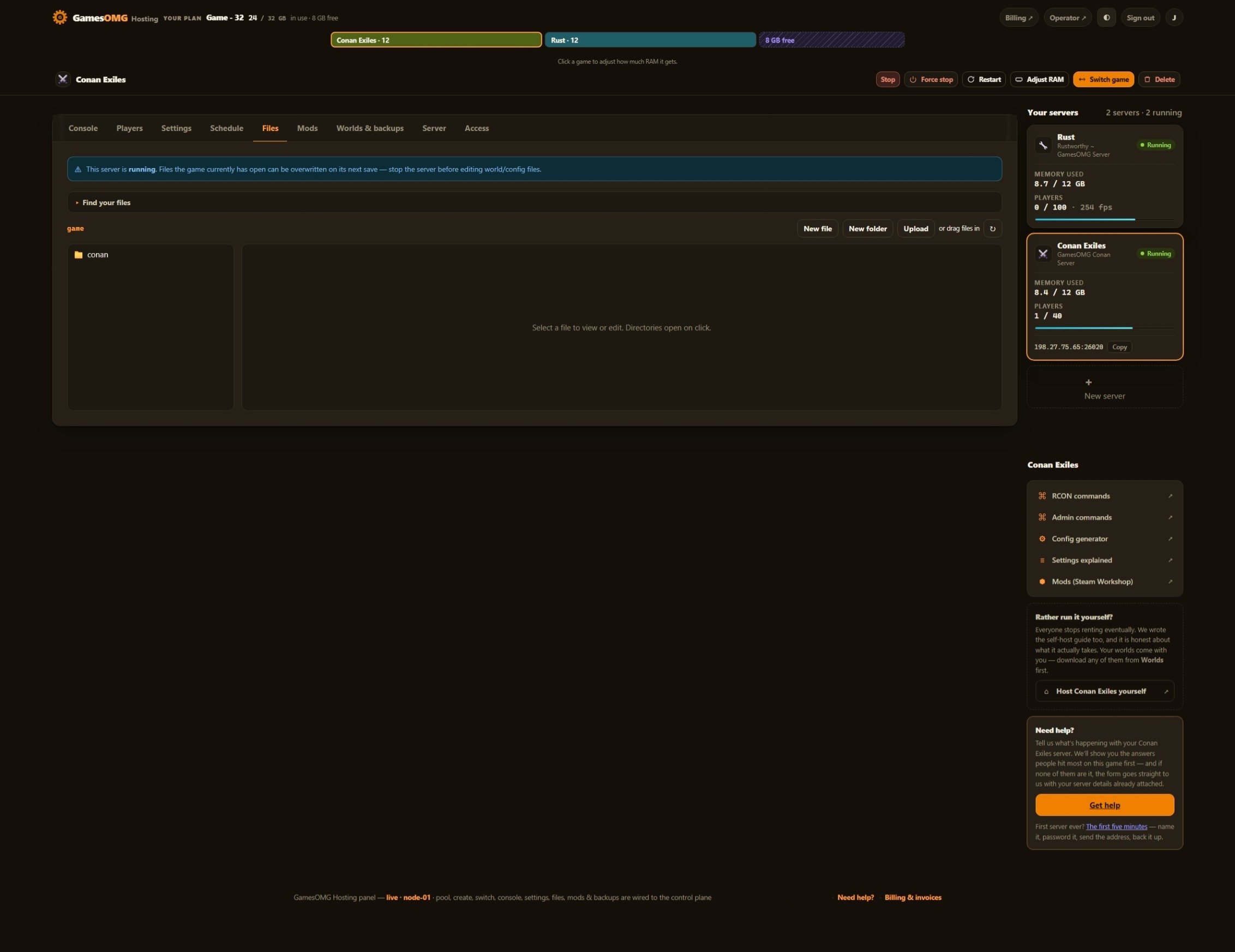Viewport: 1235px width, 952px height.
Task: Toggle the dark/light theme icon
Action: 1106,17
